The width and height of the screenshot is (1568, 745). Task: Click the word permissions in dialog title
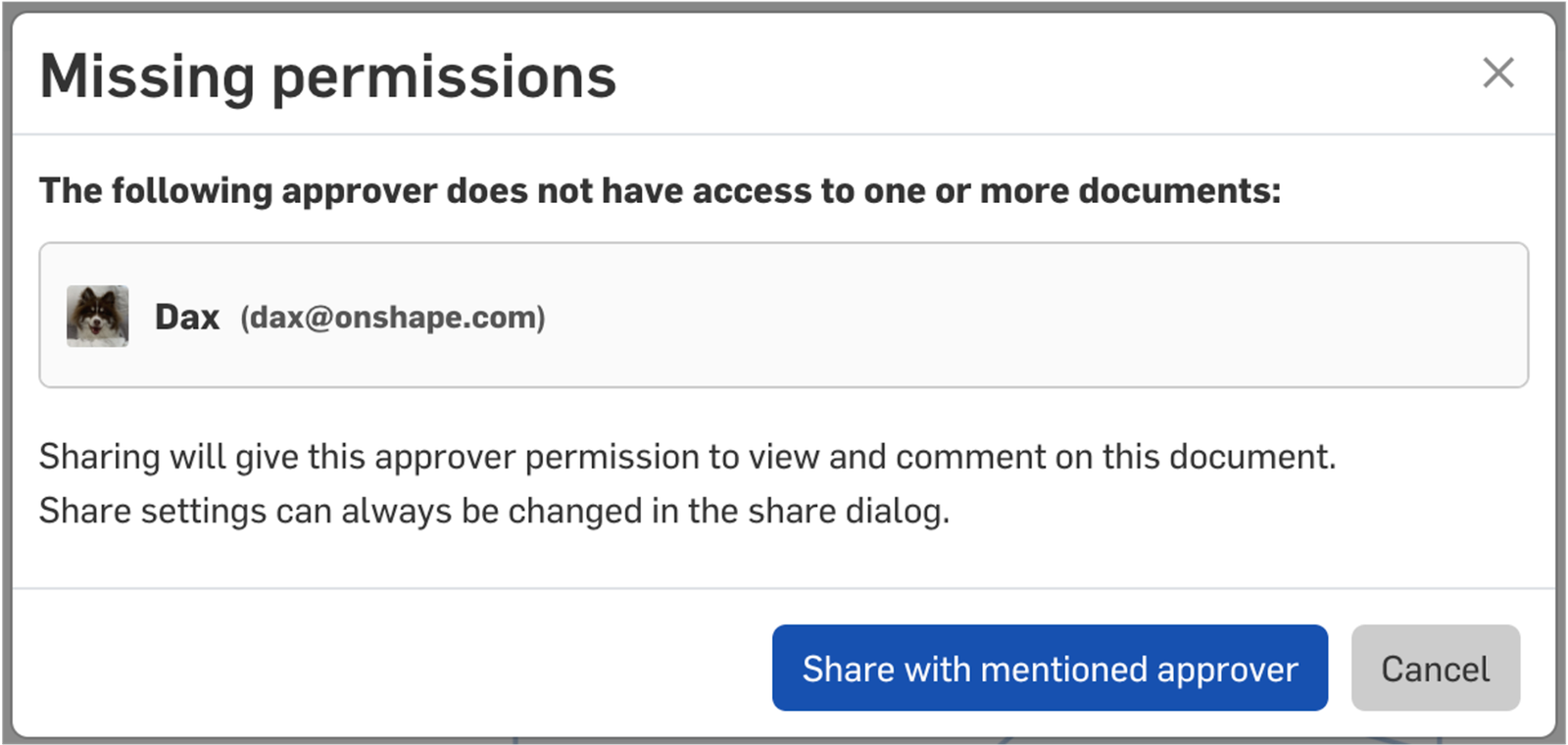click(x=443, y=78)
